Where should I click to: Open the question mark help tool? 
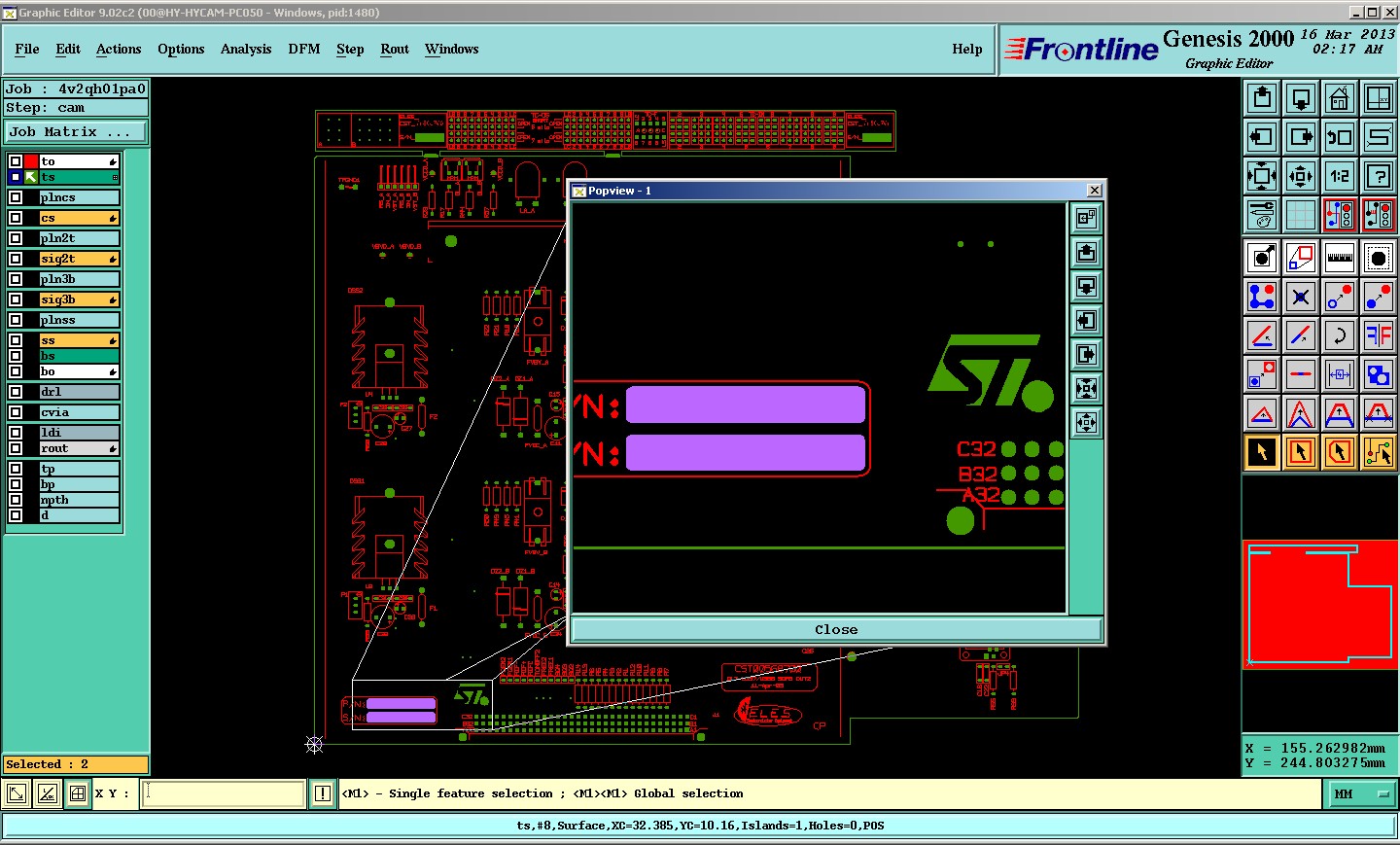click(1379, 176)
